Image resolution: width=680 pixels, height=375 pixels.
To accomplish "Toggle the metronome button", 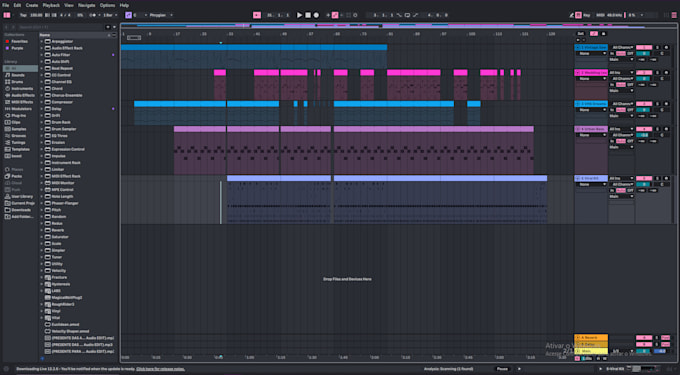I will point(93,15).
